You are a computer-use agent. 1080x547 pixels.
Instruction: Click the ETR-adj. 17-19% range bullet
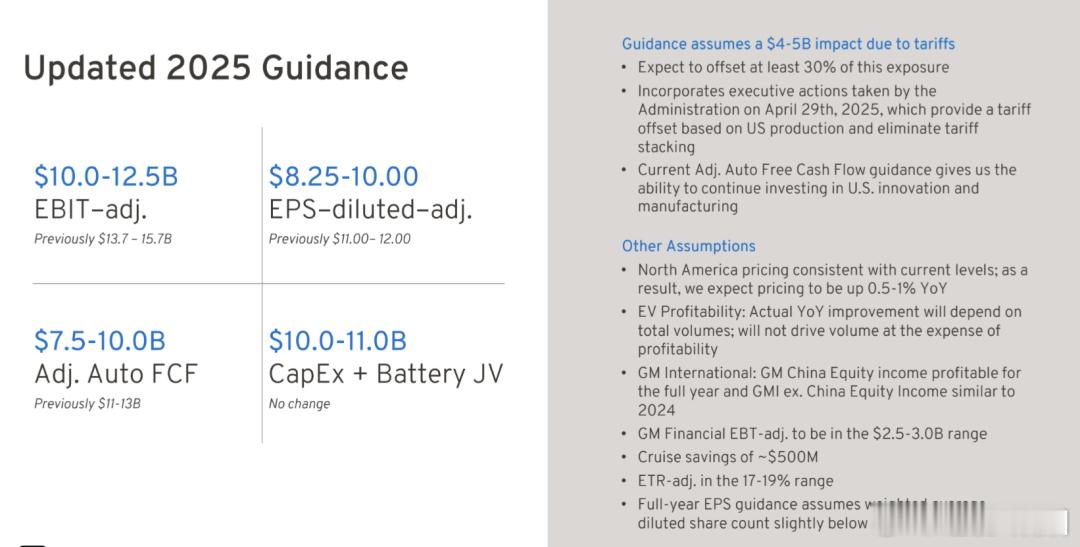click(735, 481)
